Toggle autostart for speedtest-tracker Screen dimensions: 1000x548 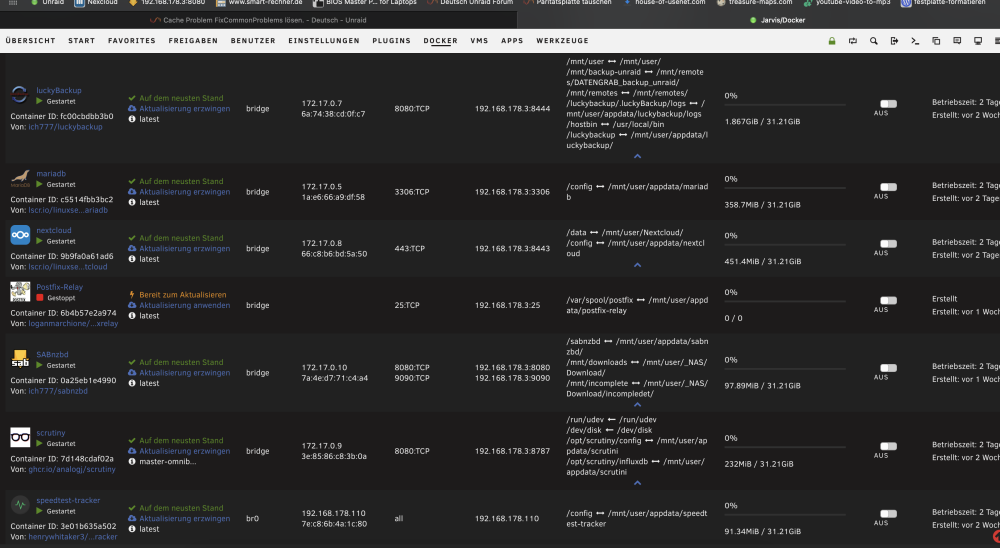888,514
